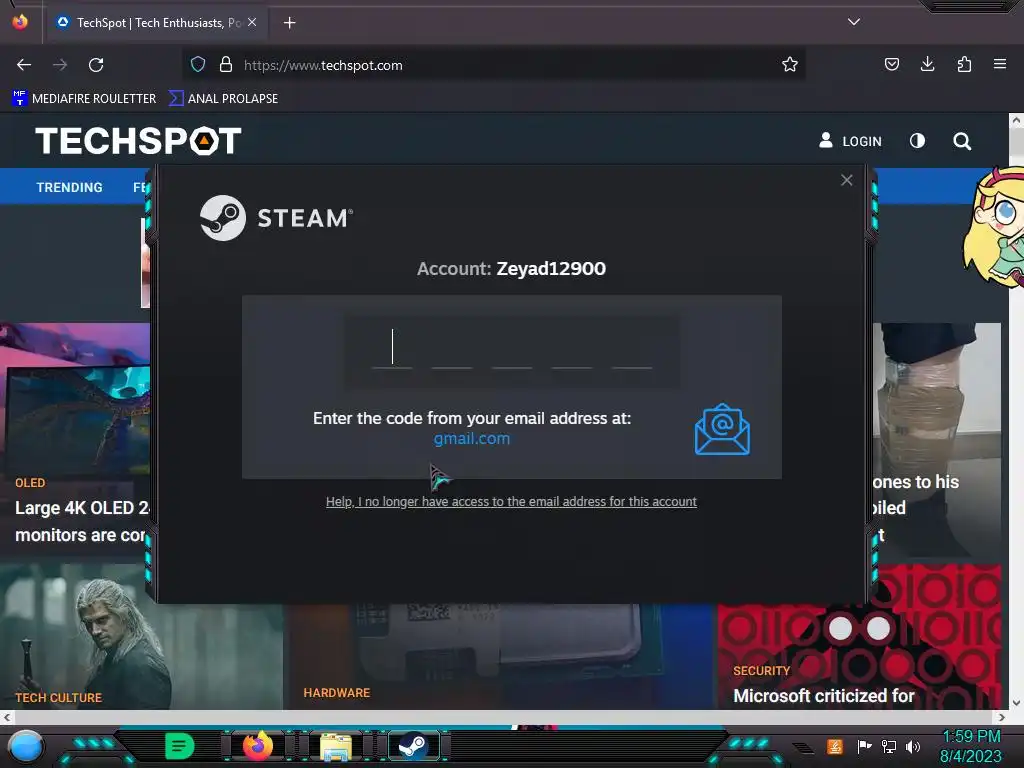Click account name Zeyad12900
Viewport: 1024px width, 768px height.
[551, 268]
